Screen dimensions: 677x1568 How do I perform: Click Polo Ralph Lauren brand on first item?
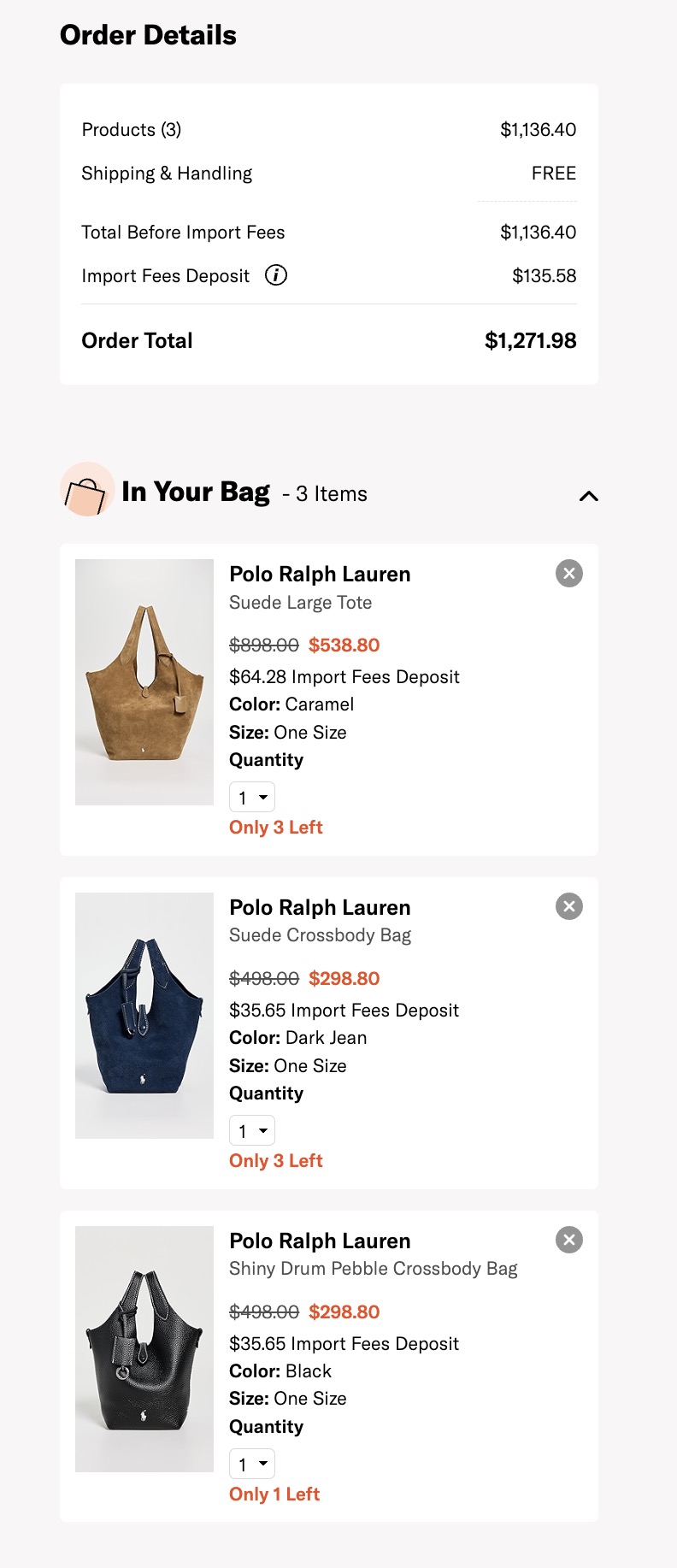point(320,575)
